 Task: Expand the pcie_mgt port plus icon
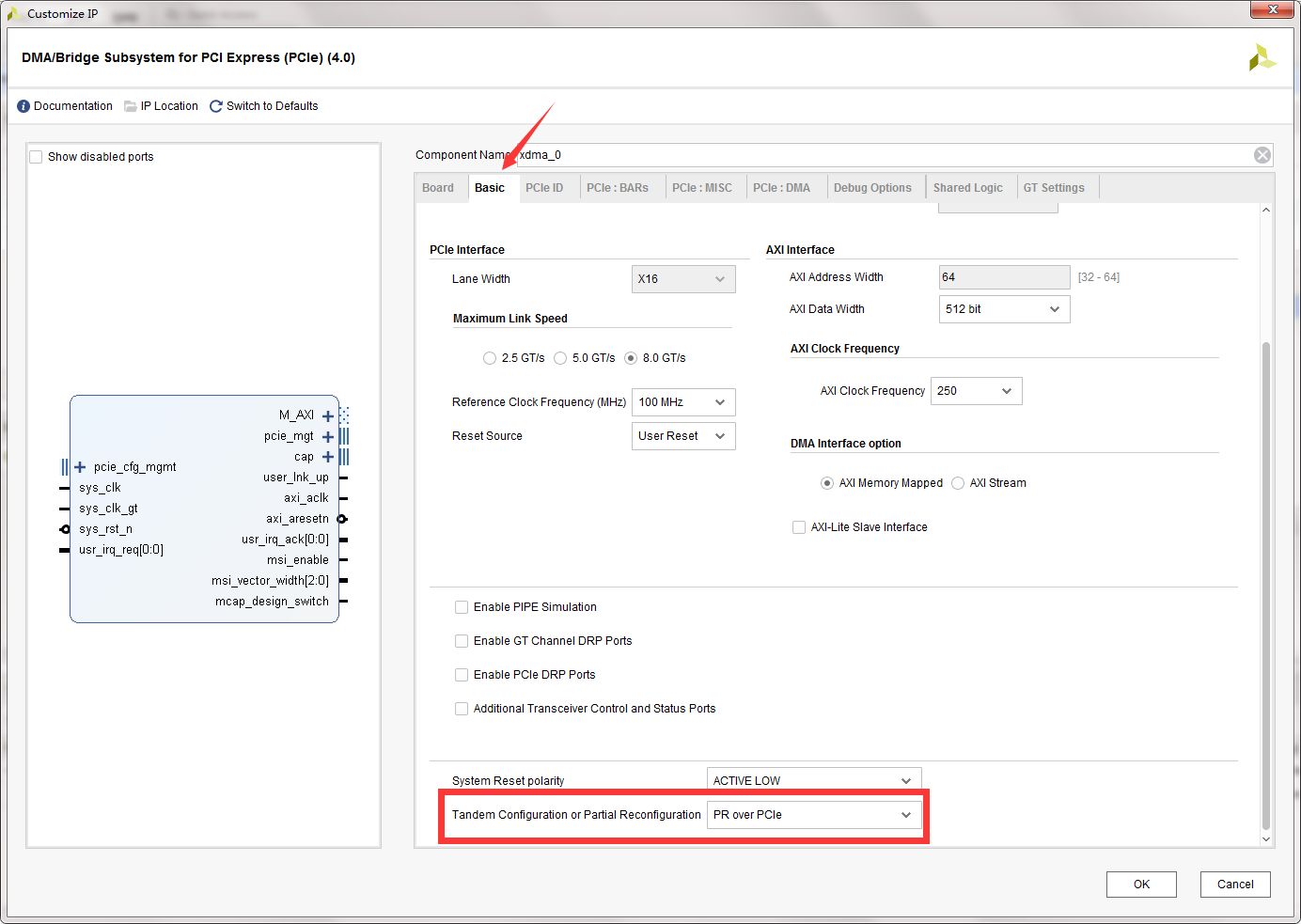click(328, 436)
